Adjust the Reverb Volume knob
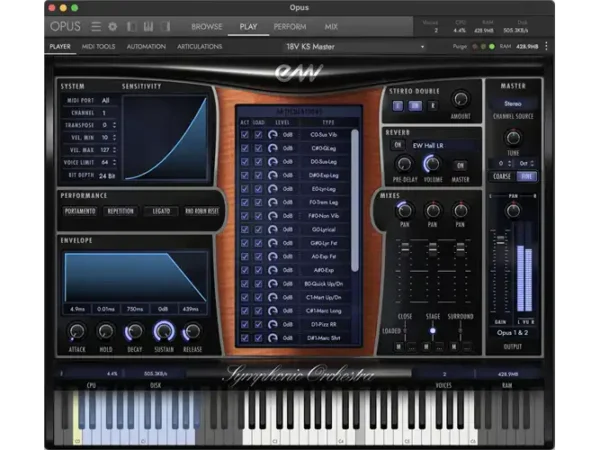 [432, 164]
